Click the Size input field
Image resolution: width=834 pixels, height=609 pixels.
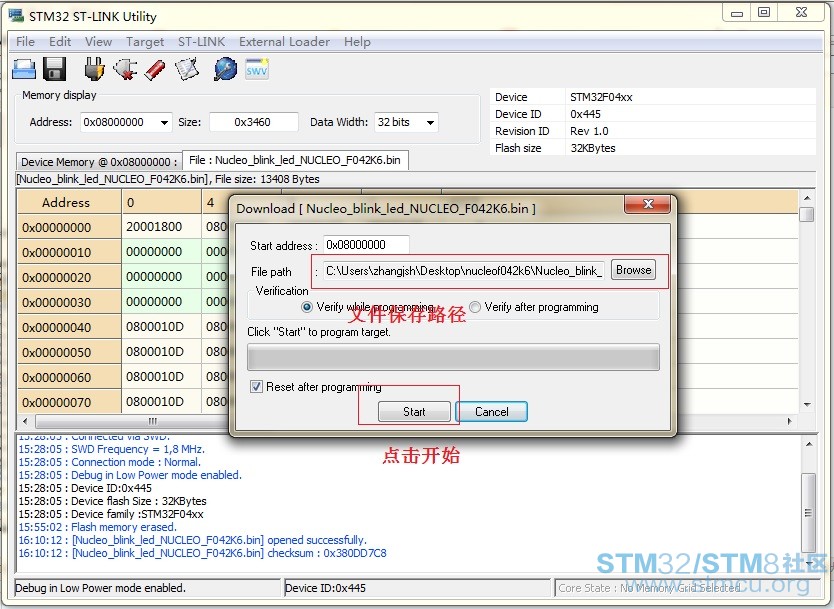pyautogui.click(x=253, y=122)
